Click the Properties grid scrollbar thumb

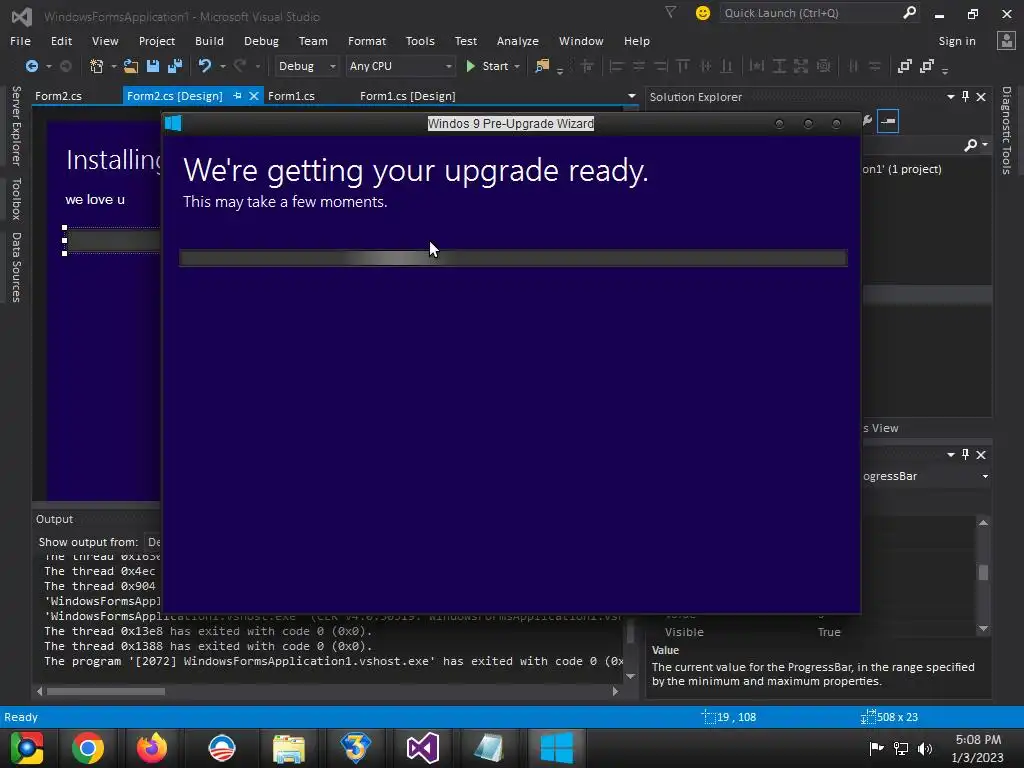pos(983,572)
